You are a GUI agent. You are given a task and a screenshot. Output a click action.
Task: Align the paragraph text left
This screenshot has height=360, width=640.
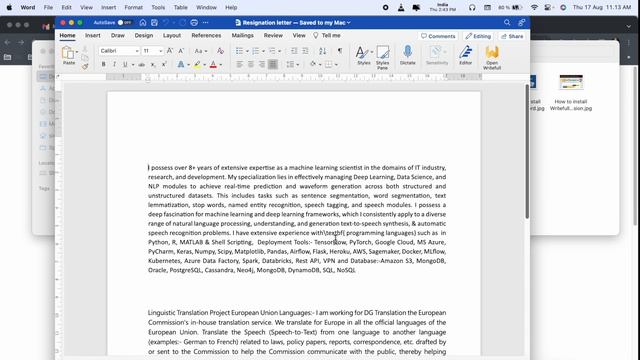click(x=240, y=64)
